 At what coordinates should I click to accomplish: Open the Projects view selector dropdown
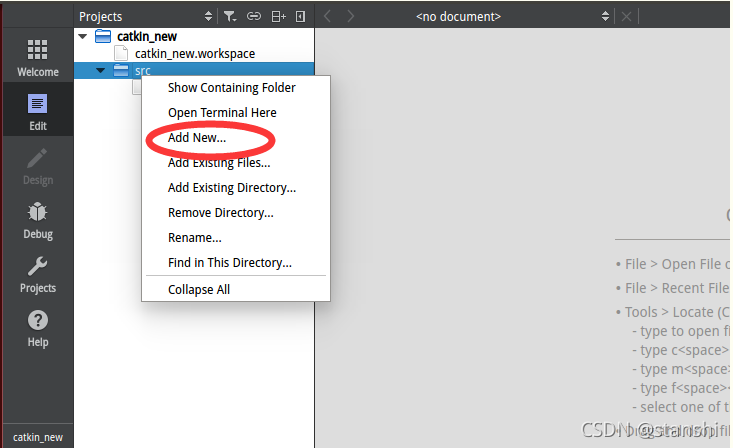145,17
